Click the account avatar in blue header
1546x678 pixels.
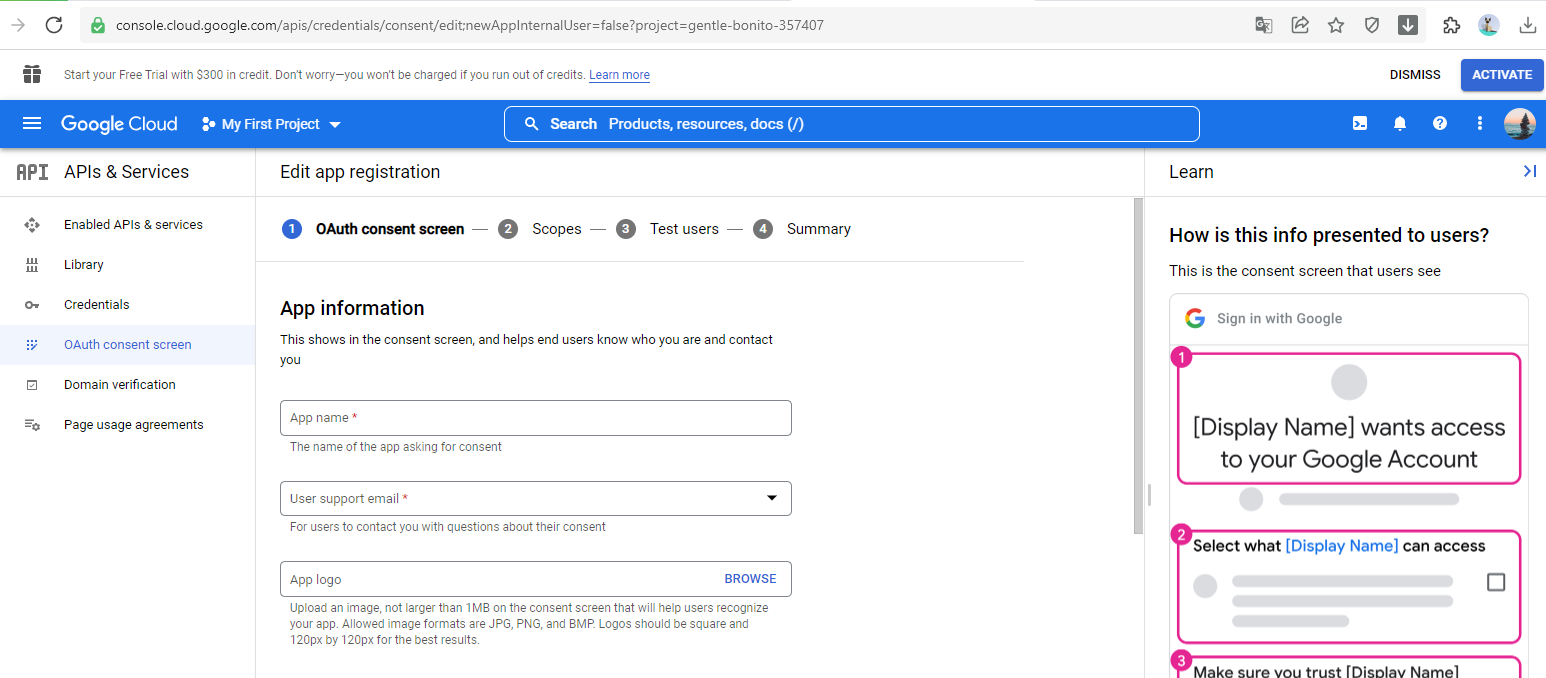1519,123
